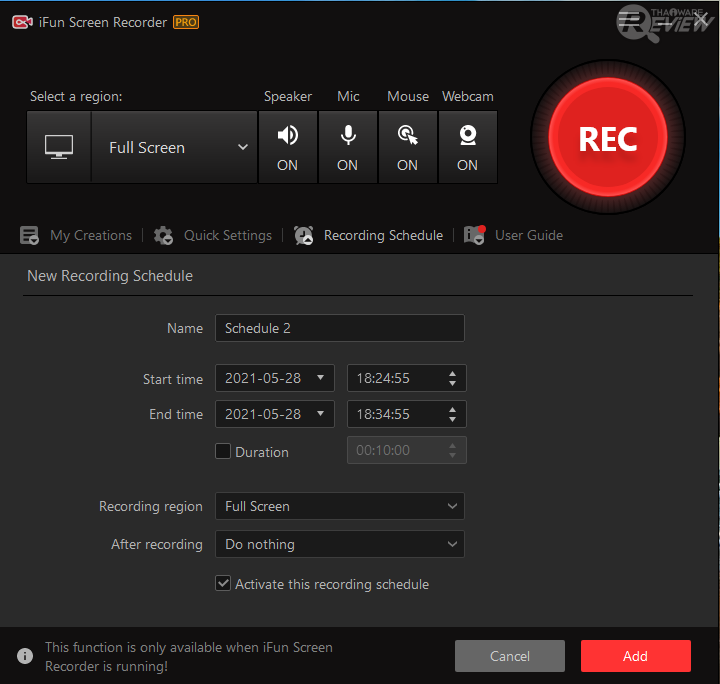
Task: Increase End time with the up arrow
Action: point(452,409)
